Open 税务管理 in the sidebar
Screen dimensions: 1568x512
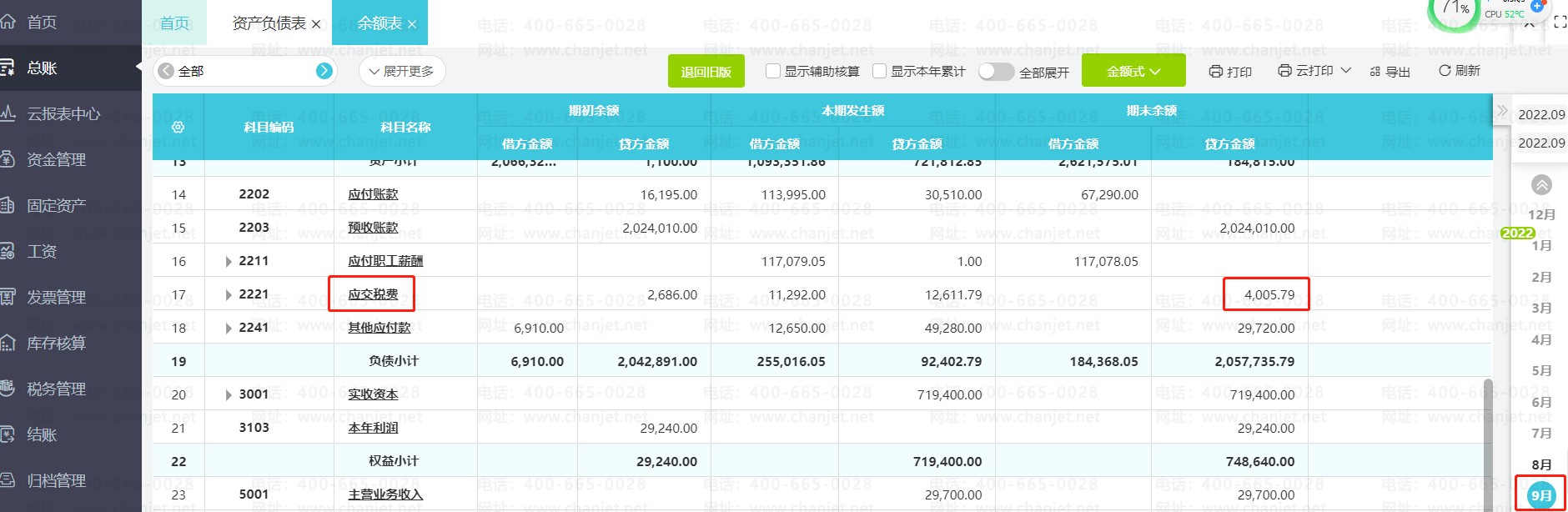click(x=56, y=389)
